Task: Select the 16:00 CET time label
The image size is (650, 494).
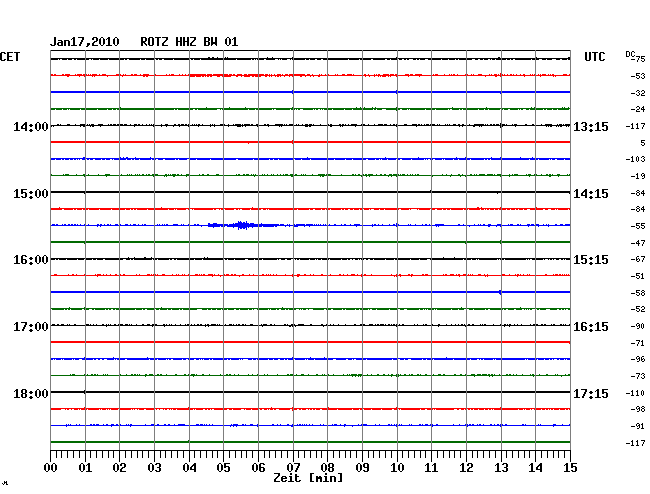Action: click(x=31, y=260)
